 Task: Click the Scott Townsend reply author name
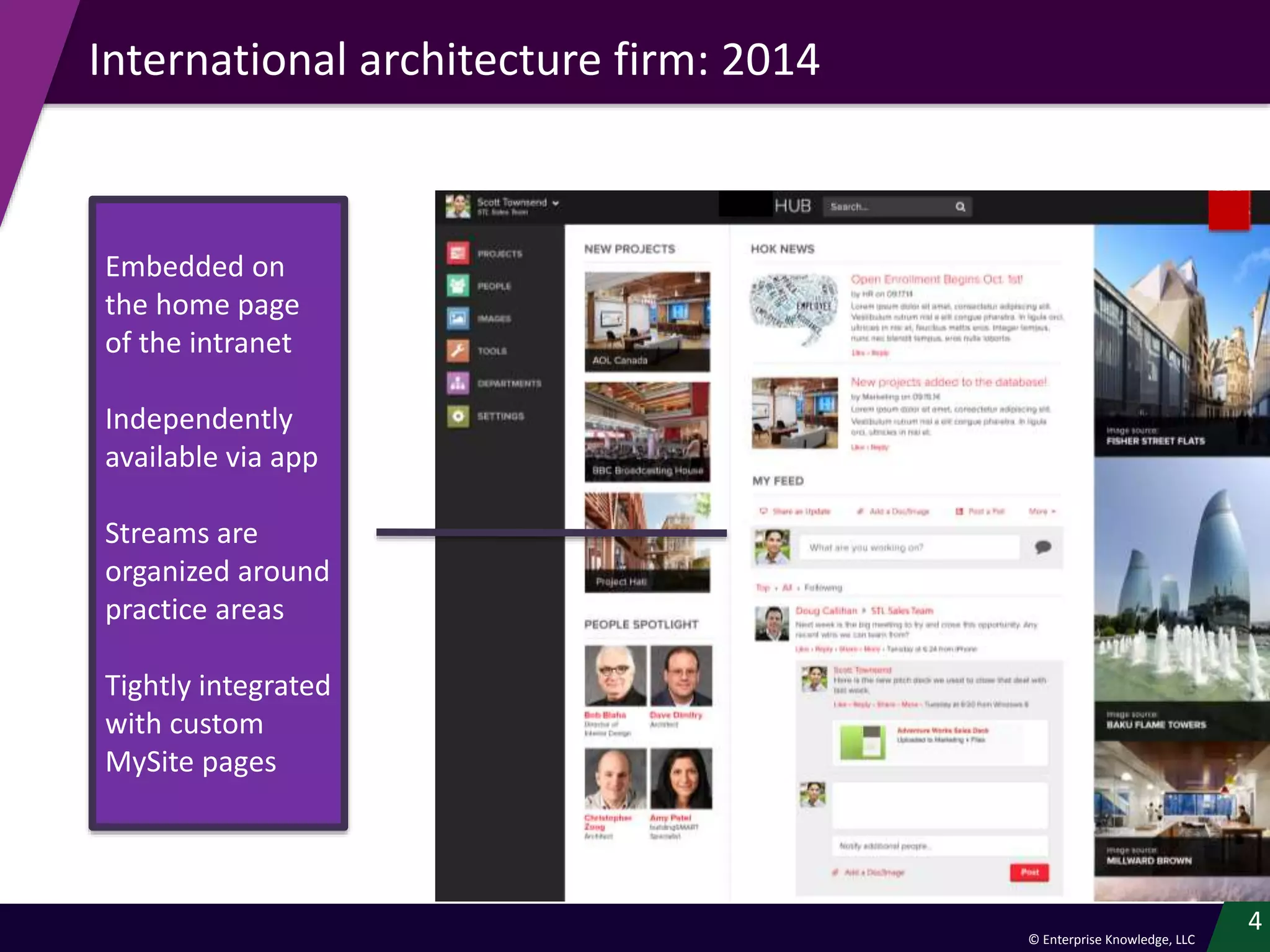click(862, 670)
